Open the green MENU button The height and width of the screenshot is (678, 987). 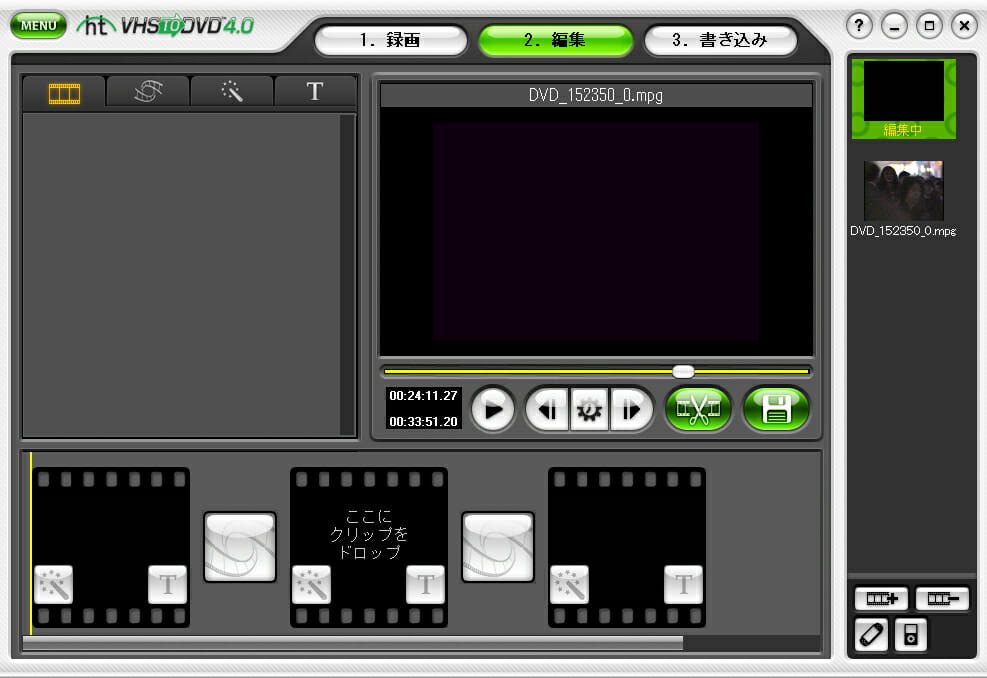[38, 25]
